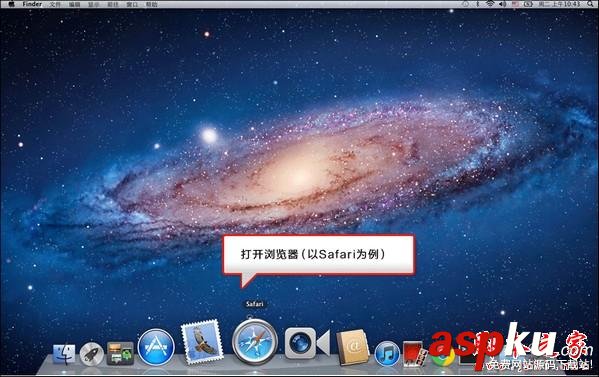599x377 pixels.
Task: Click the battery status icon
Action: pyautogui.click(x=528, y=4)
